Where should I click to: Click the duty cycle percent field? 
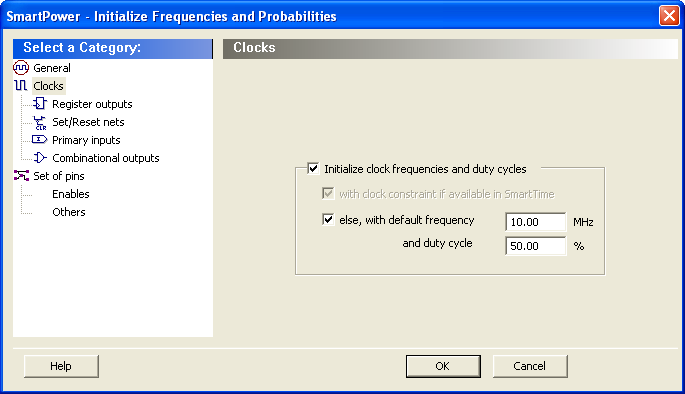tap(536, 246)
